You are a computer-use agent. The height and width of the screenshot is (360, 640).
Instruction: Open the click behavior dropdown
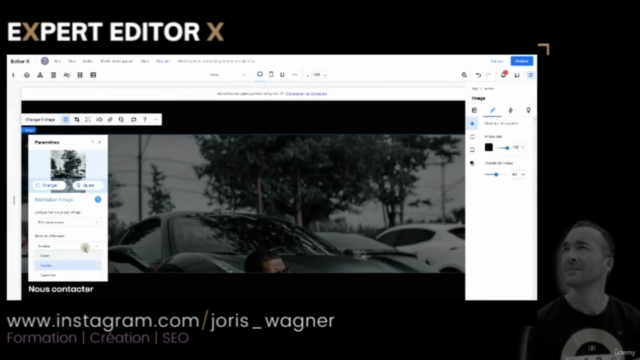[x=68, y=222]
